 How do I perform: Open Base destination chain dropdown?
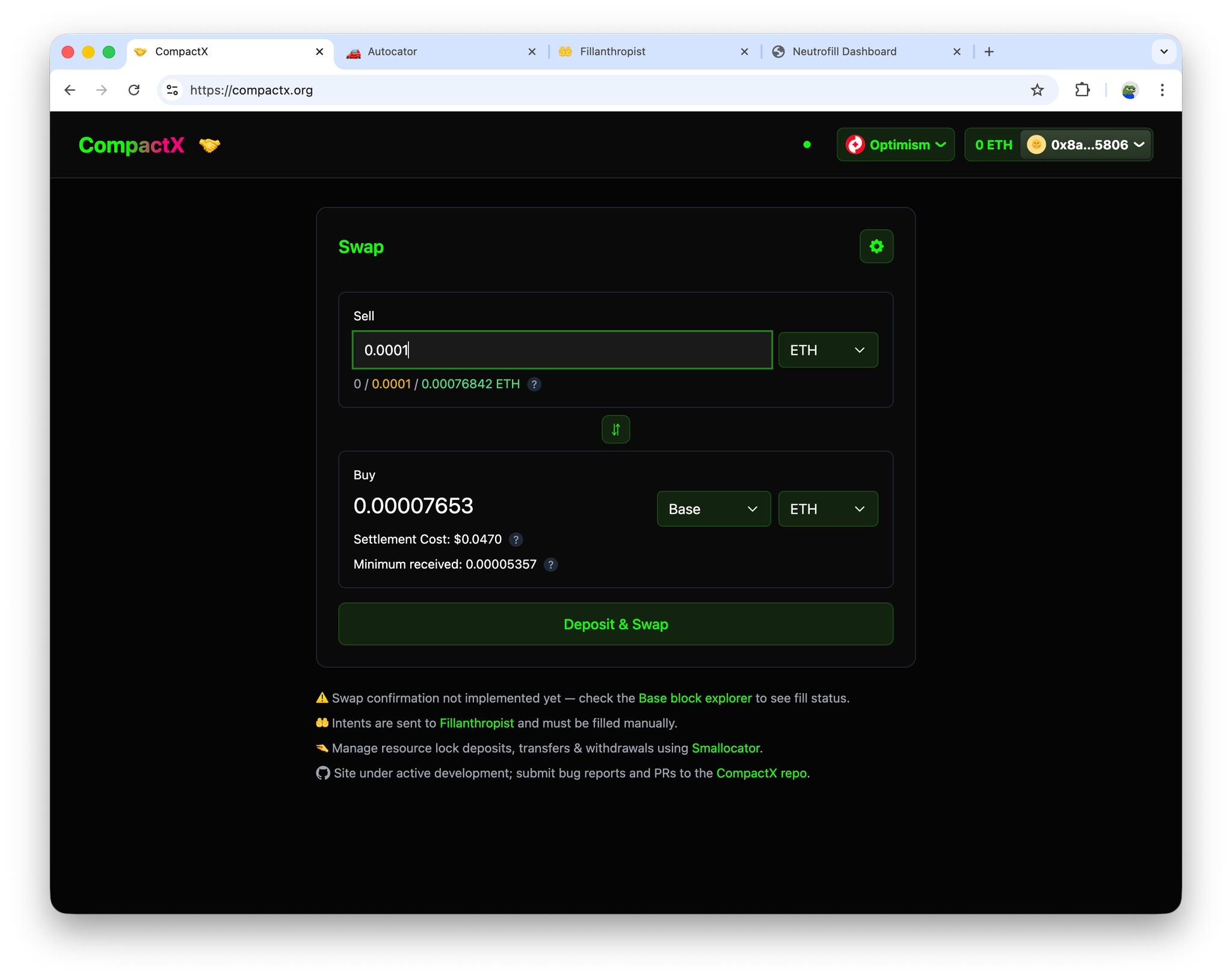click(713, 509)
